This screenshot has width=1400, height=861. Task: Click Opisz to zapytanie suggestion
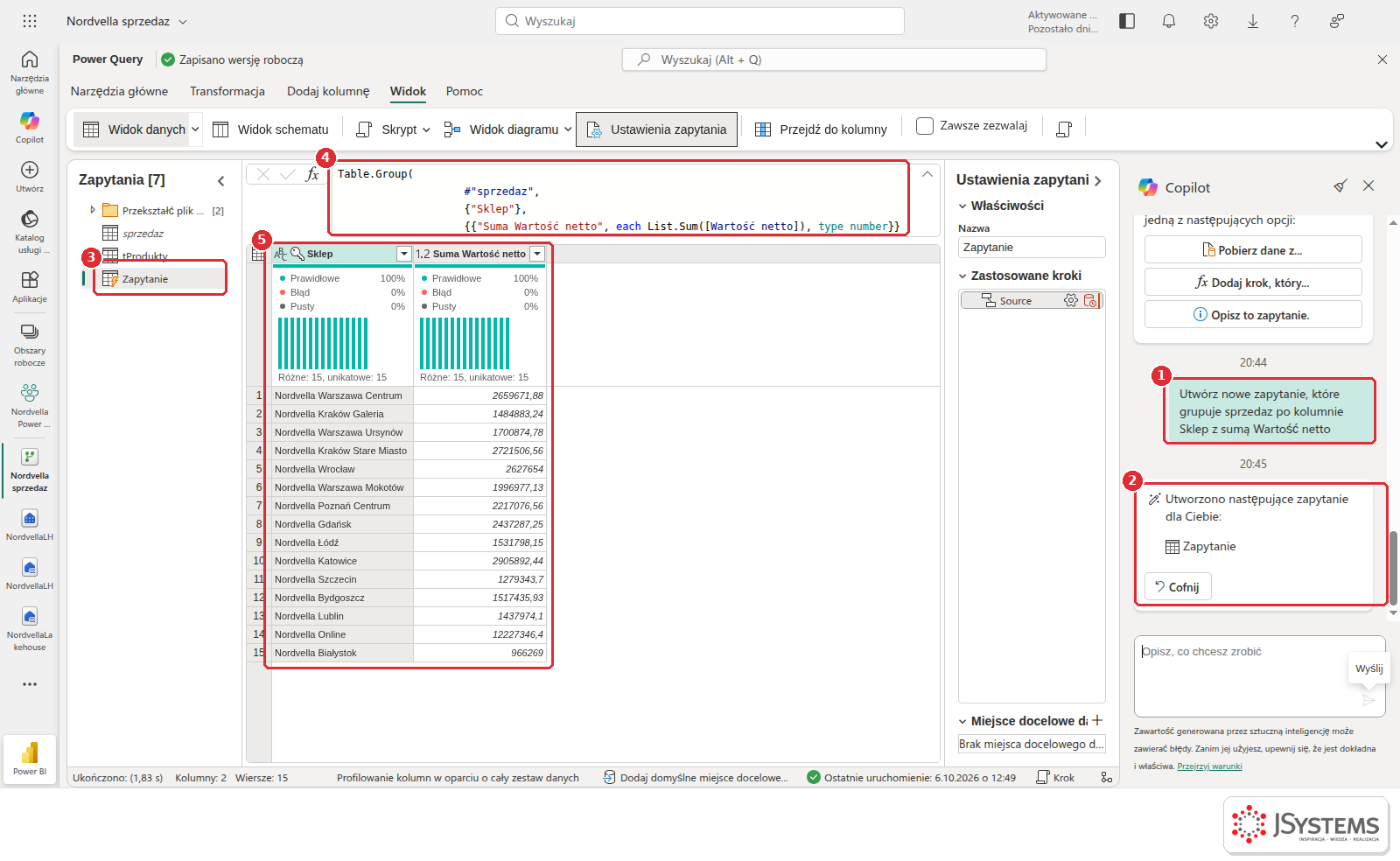click(x=1253, y=315)
